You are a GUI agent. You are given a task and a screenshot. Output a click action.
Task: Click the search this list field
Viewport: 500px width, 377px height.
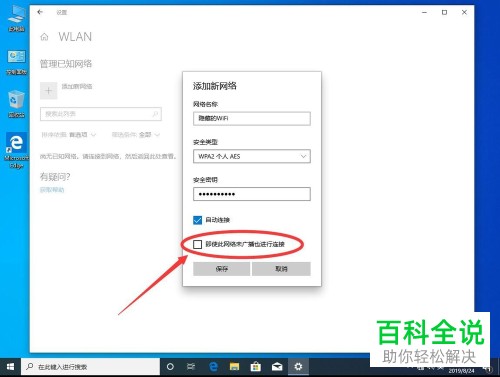click(101, 114)
